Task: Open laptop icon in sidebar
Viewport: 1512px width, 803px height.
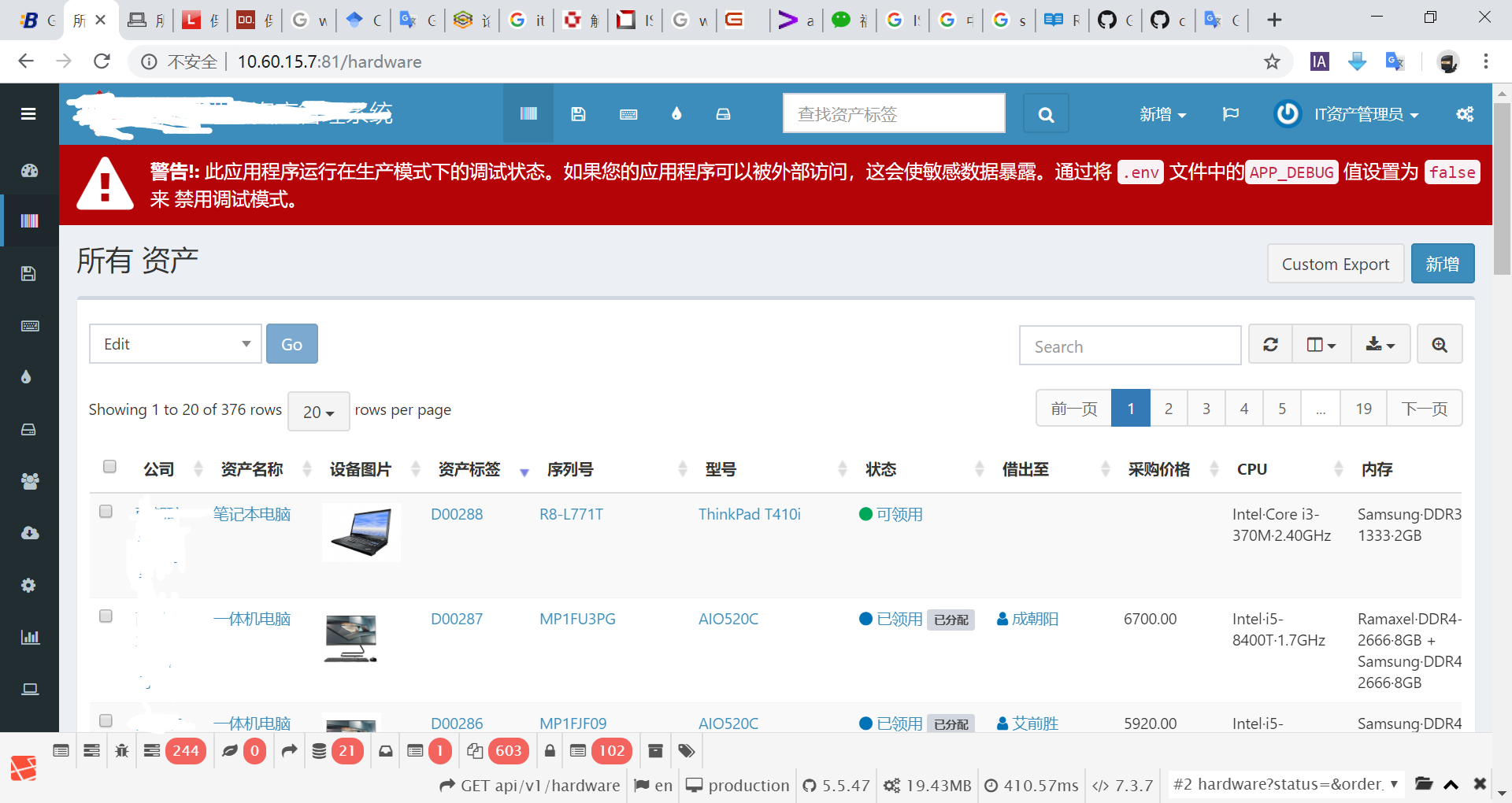Action: pos(29,689)
